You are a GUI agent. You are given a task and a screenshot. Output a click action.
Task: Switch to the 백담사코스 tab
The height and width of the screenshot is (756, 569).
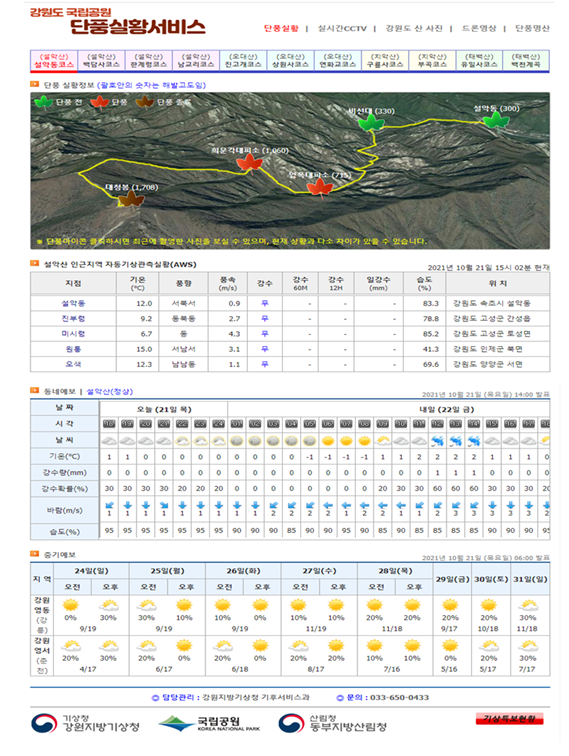[x=101, y=61]
